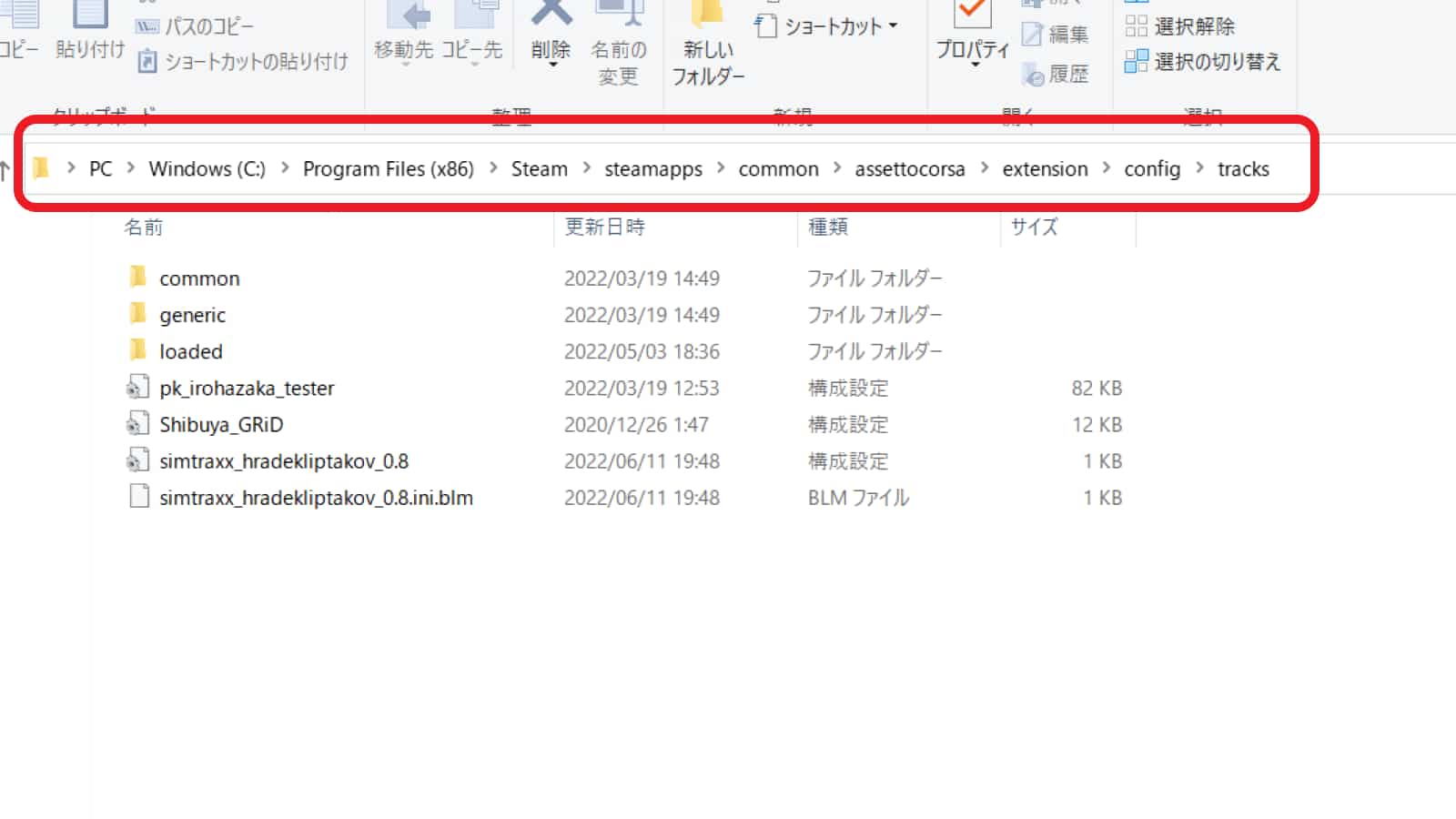Click Copy path (パスのコピー)
The width and height of the screenshot is (1456, 819).
[195, 26]
